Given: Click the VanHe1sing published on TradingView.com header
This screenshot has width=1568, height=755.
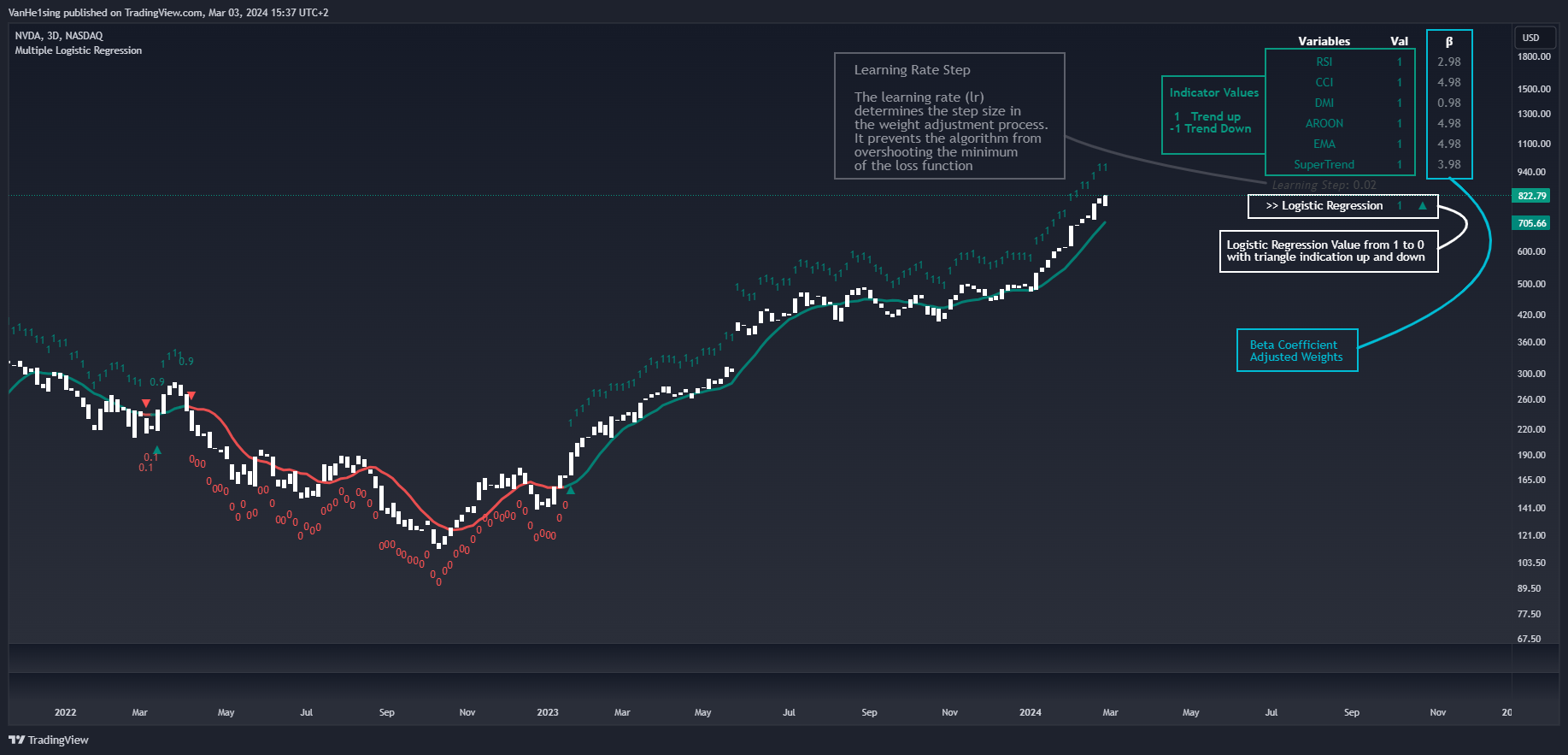Looking at the screenshot, I should [168, 13].
